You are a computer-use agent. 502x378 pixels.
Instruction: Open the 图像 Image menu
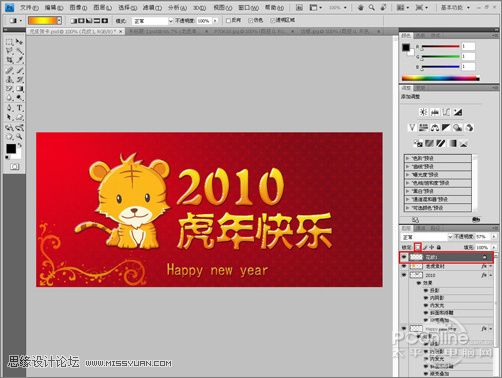coord(78,7)
